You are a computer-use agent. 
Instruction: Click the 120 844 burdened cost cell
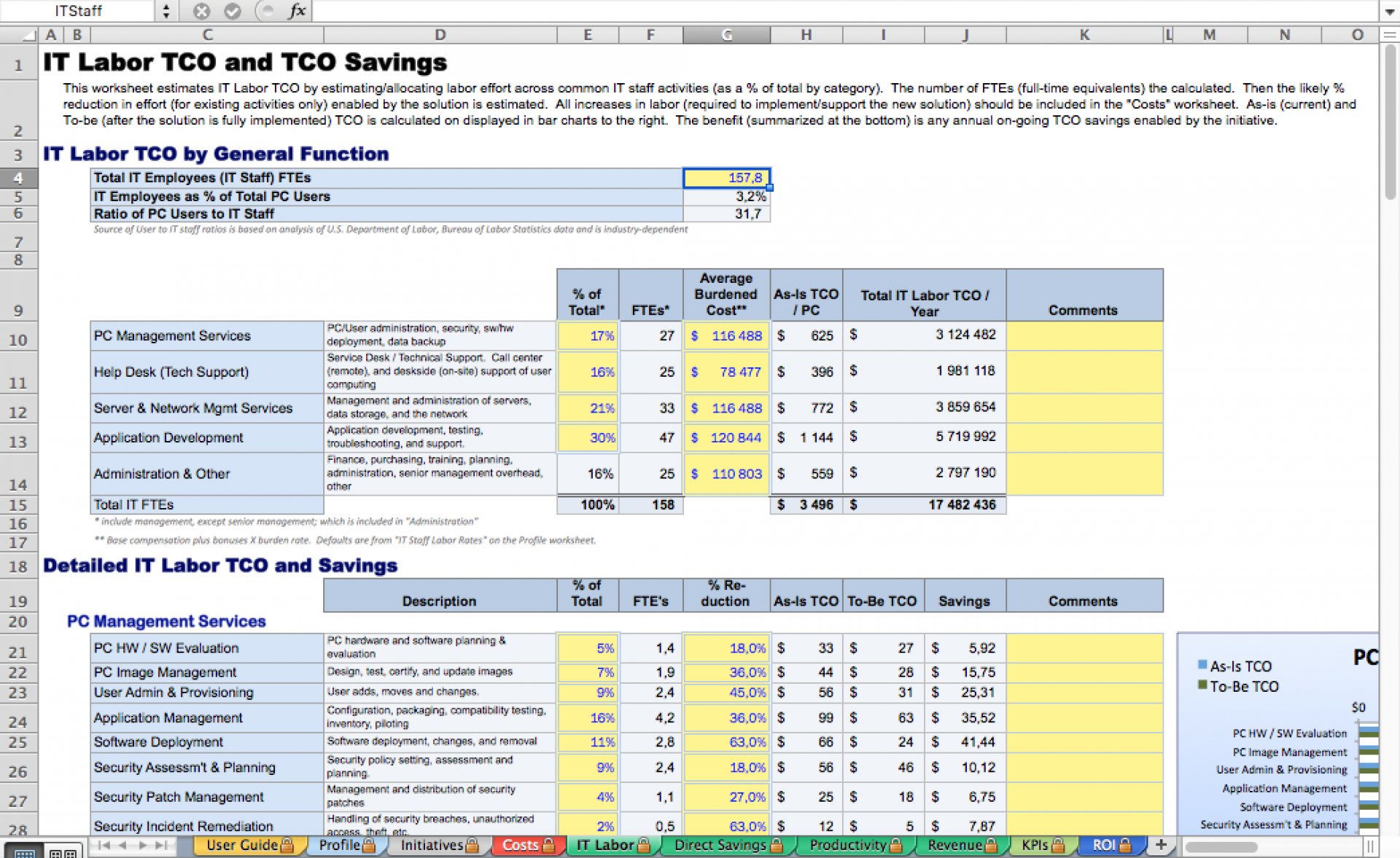(726, 438)
